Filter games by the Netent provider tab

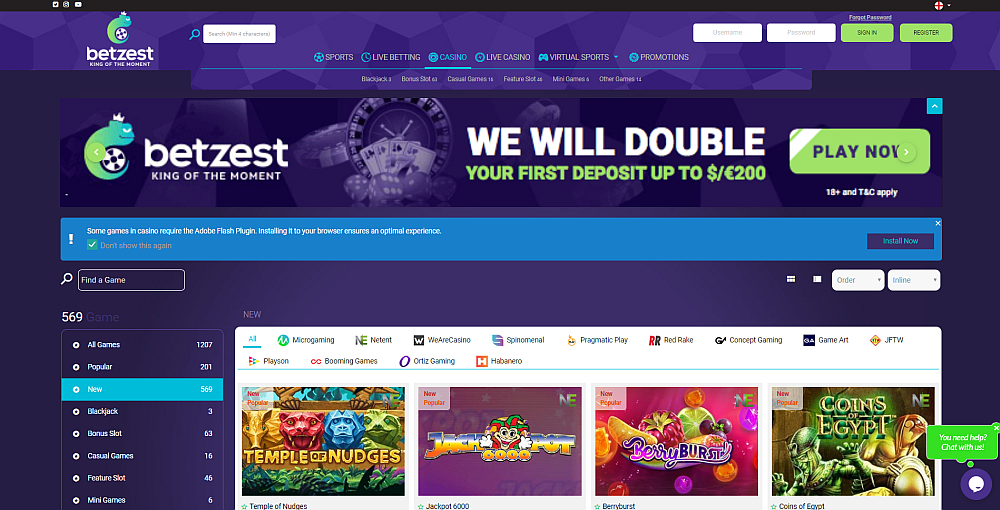(373, 340)
